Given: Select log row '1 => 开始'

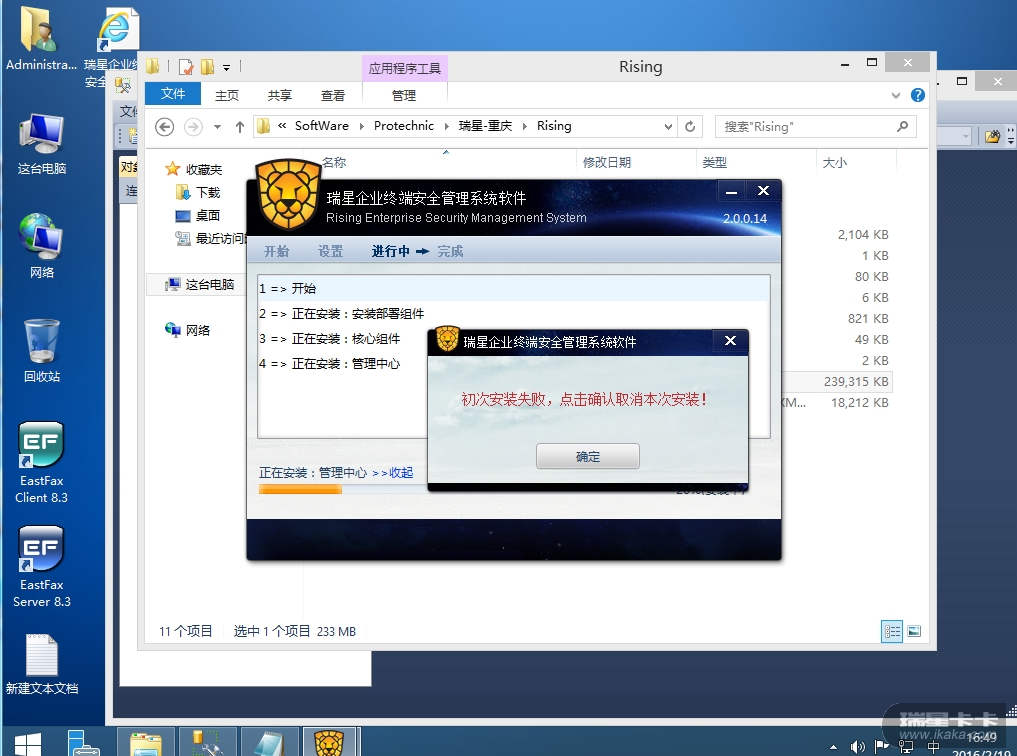Looking at the screenshot, I should pyautogui.click(x=514, y=289).
